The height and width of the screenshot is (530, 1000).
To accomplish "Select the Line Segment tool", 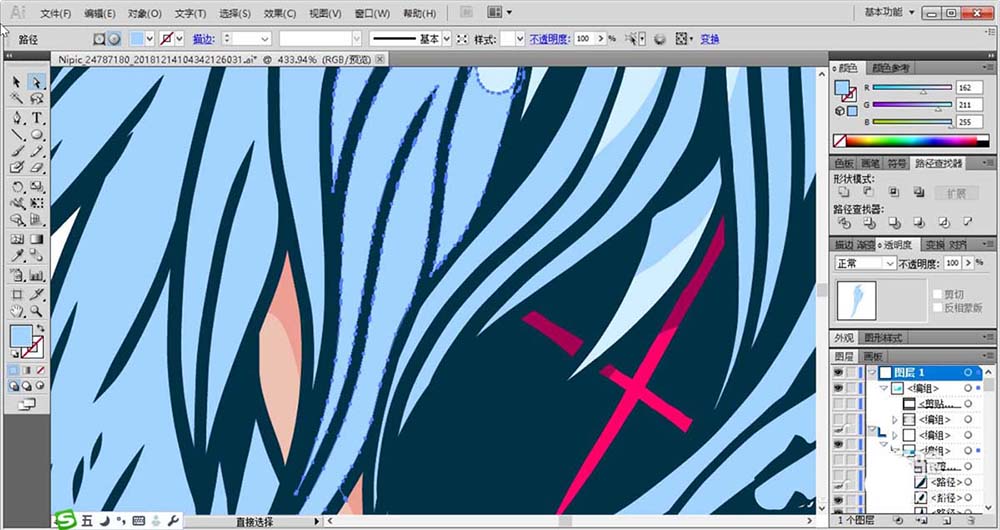I will click(17, 135).
